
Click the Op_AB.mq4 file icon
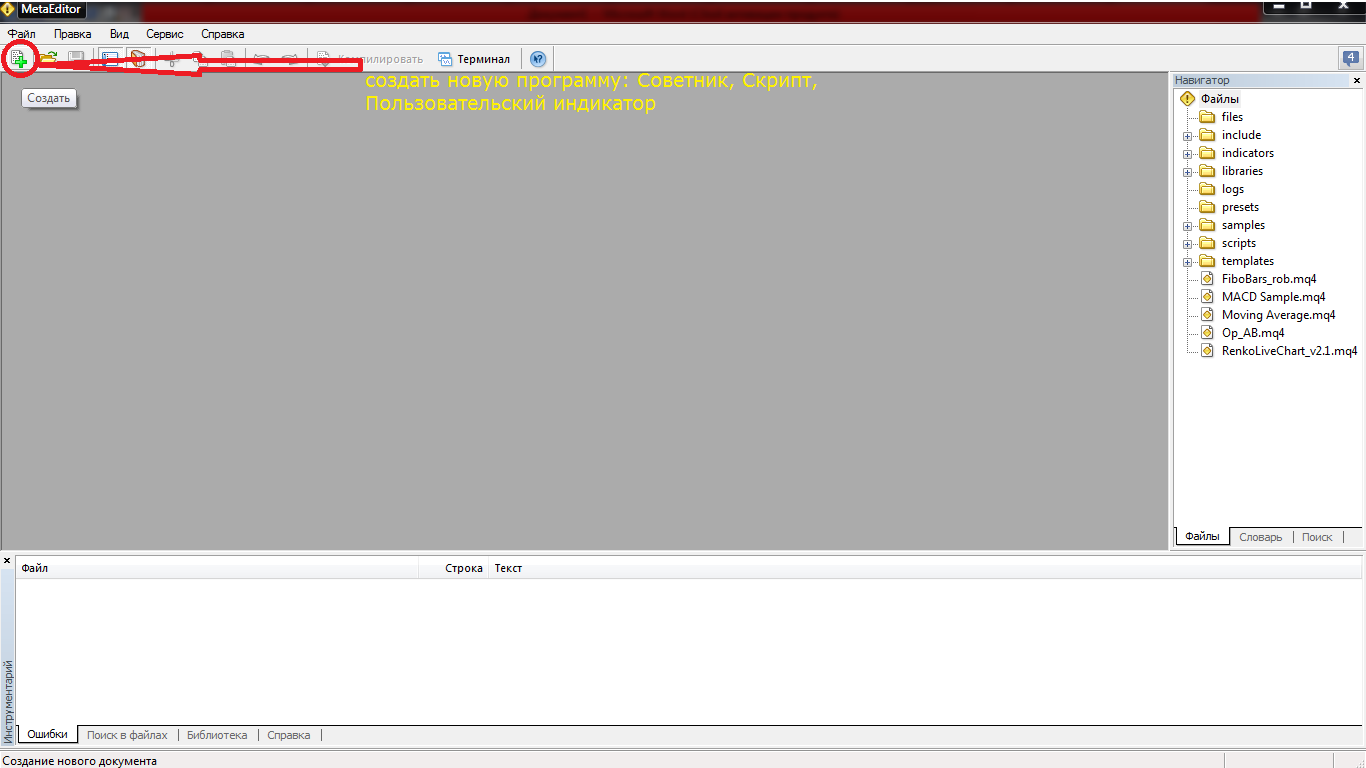click(1207, 333)
